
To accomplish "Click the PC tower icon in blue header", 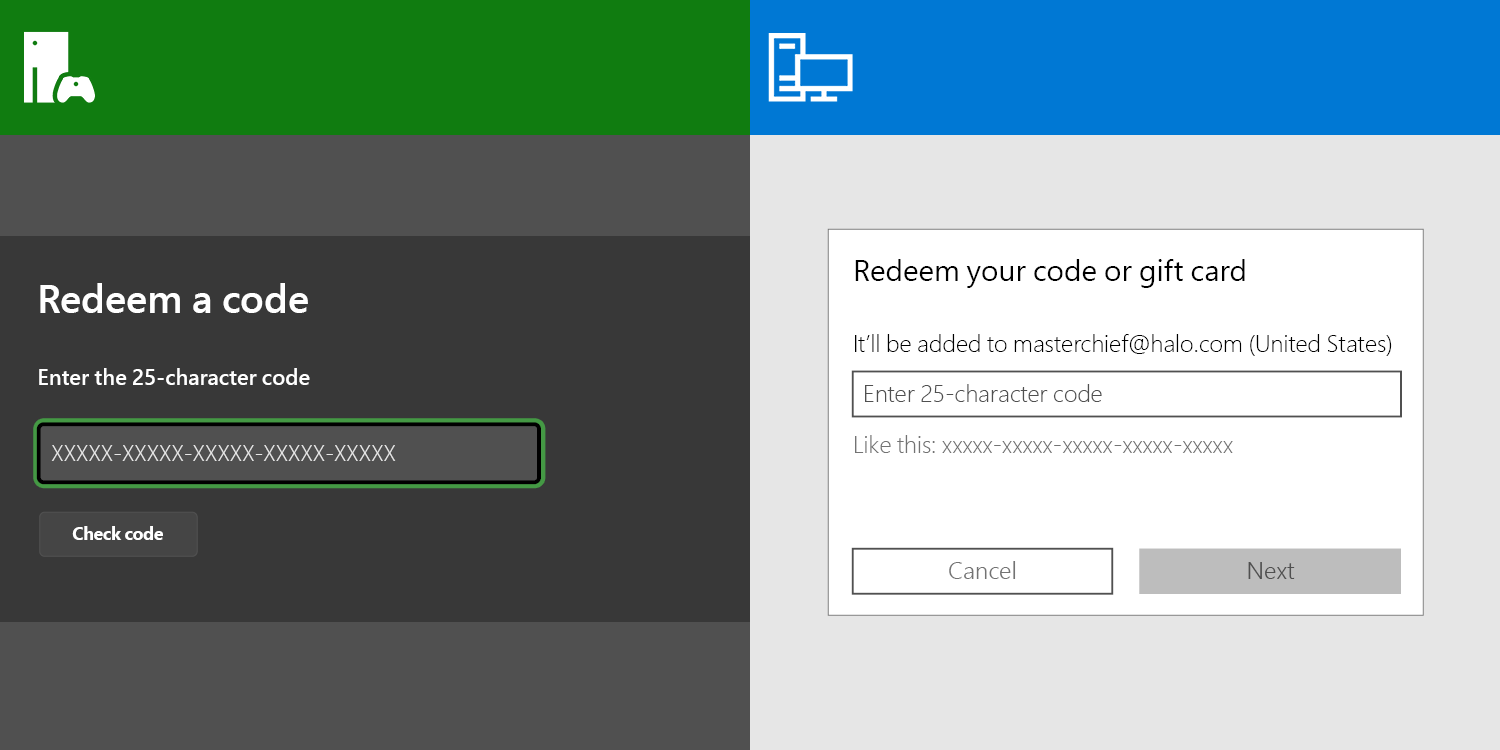I will click(x=785, y=66).
